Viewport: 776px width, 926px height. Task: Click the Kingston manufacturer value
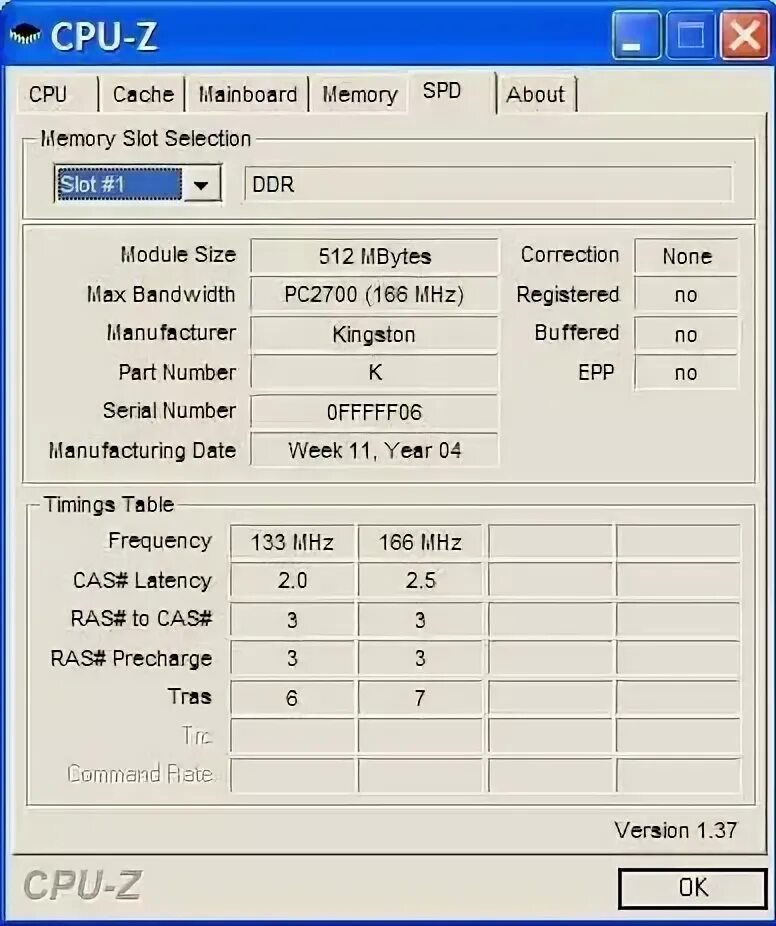(374, 334)
